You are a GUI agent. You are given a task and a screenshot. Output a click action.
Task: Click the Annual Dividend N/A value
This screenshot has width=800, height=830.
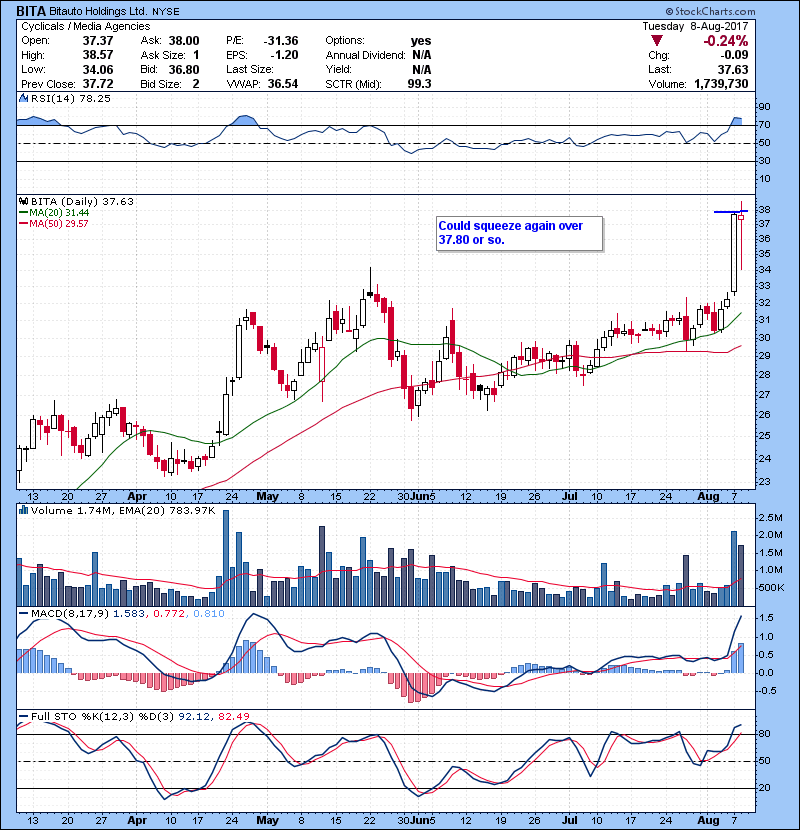[421, 55]
